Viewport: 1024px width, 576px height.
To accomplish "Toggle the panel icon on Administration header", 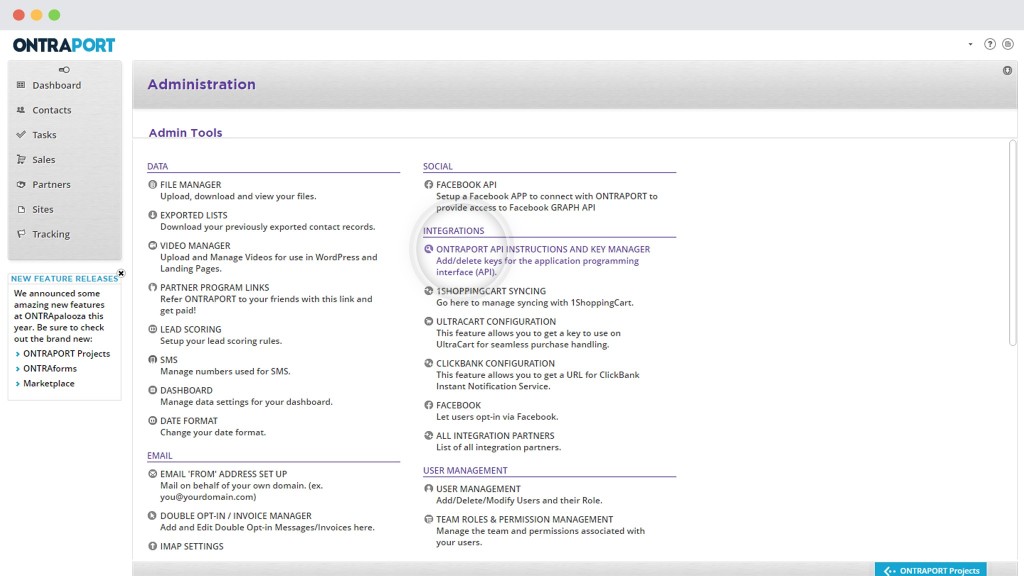I will tap(1007, 71).
